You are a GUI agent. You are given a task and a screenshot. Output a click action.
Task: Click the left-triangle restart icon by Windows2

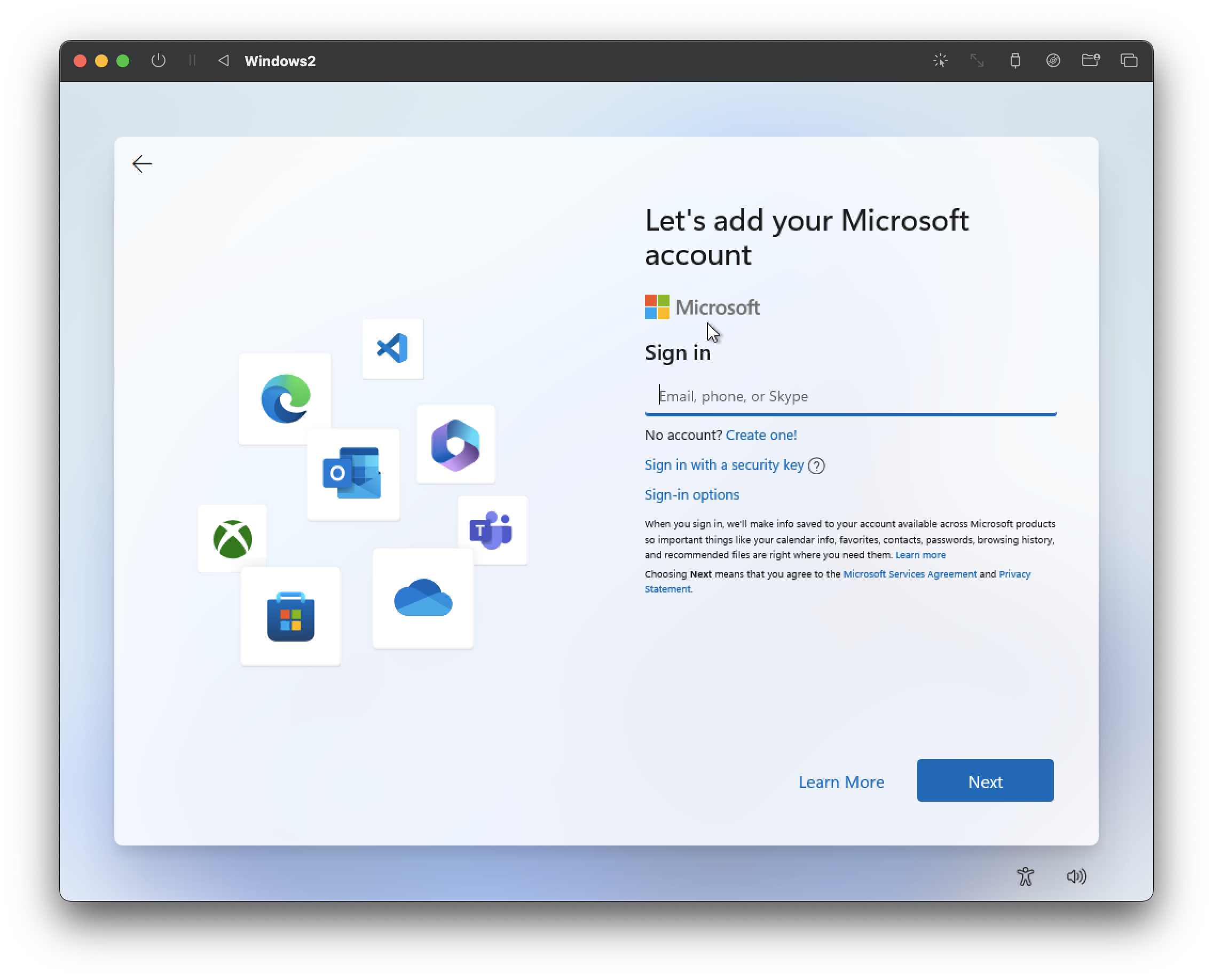point(224,60)
